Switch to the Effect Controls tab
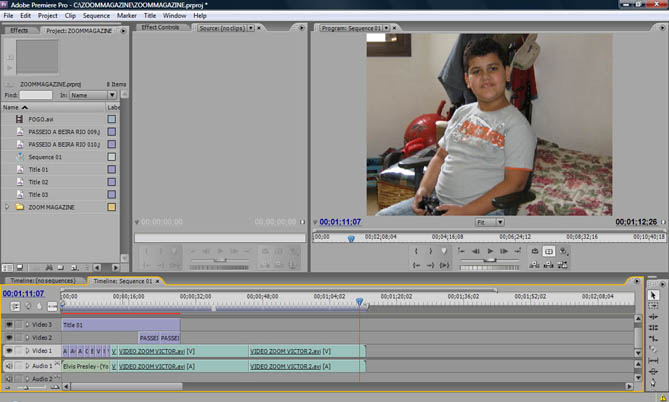 coord(160,28)
